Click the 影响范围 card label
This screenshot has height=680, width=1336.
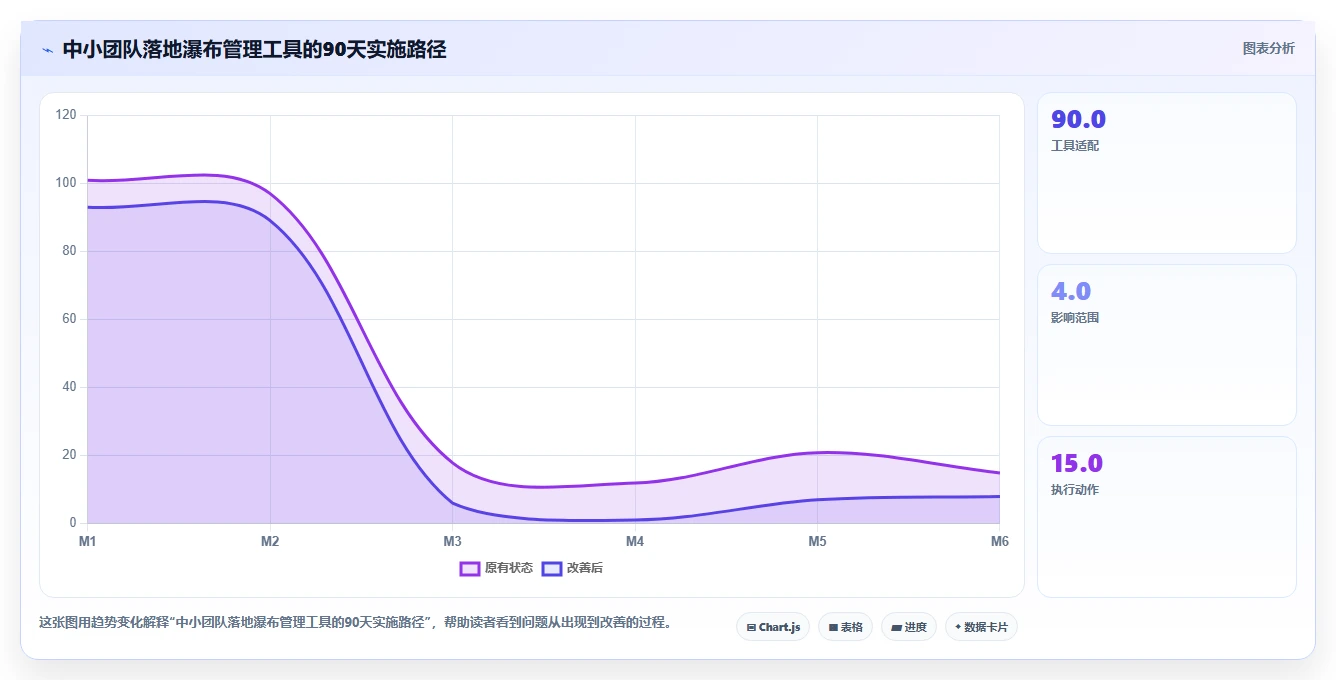1075,318
